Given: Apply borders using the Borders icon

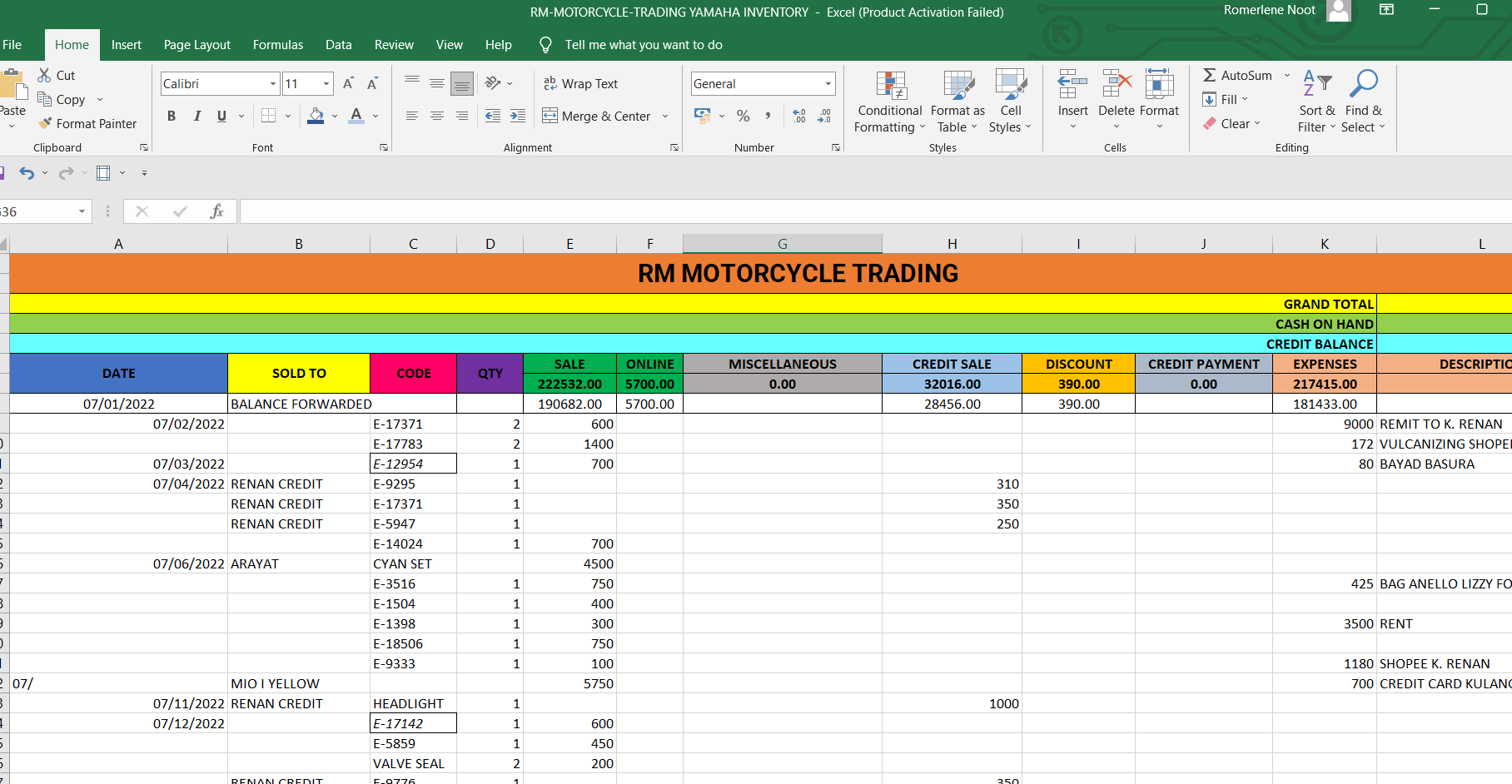Looking at the screenshot, I should [268, 116].
